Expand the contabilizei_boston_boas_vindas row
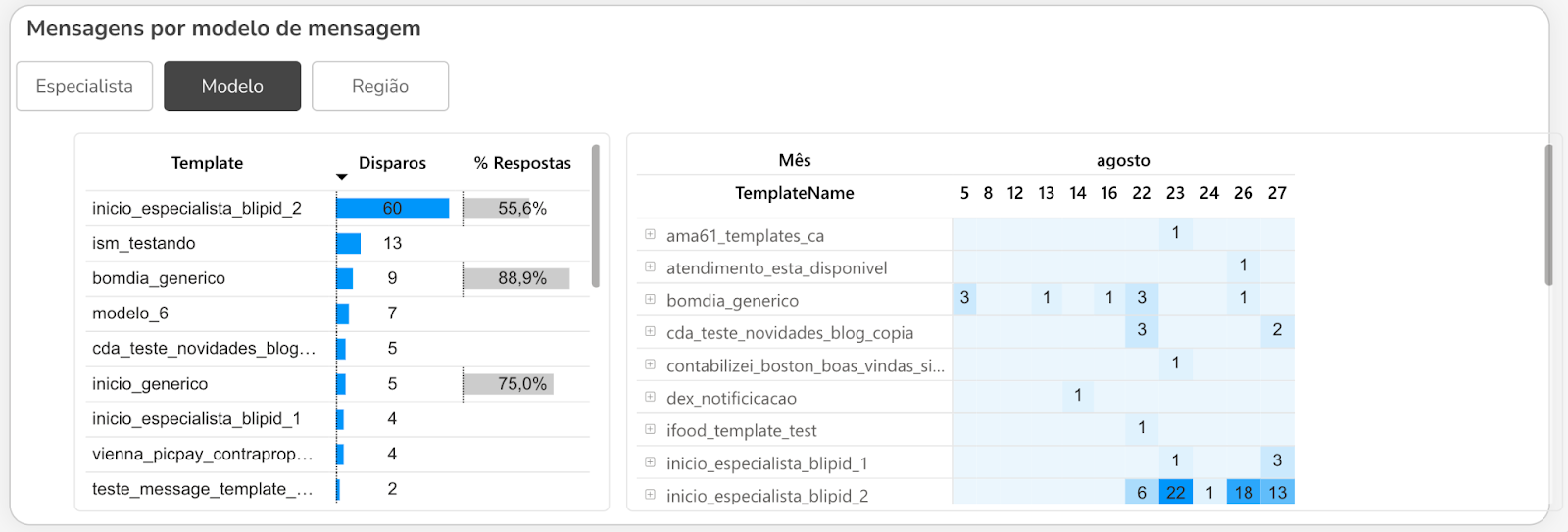1568x532 pixels. click(x=650, y=364)
